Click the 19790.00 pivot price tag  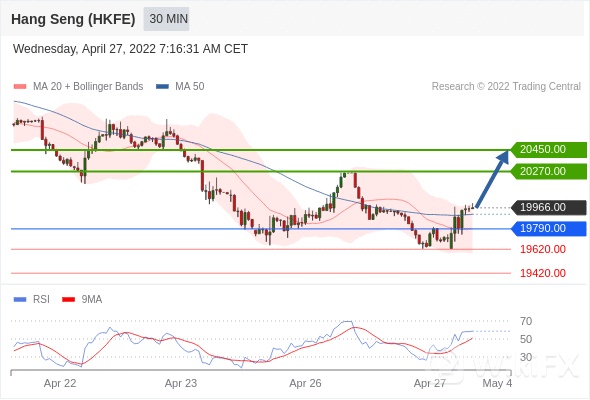click(549, 228)
